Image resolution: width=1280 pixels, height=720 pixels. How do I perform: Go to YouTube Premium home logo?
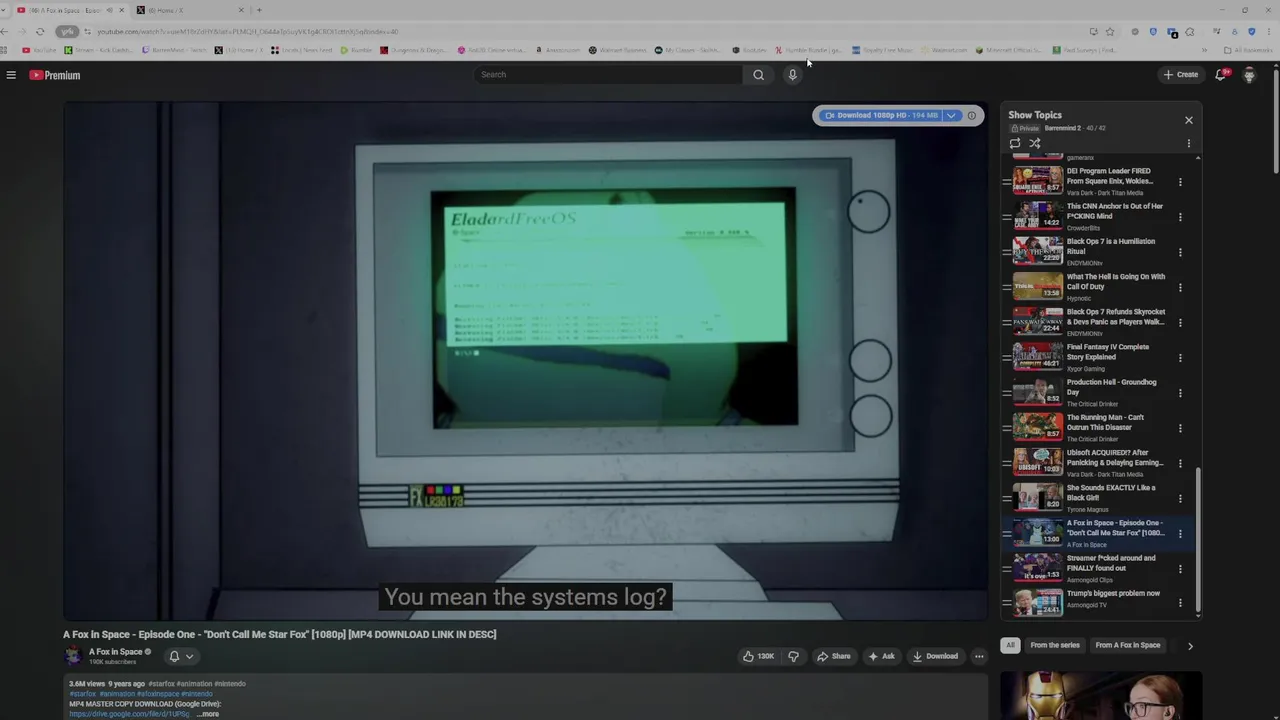click(x=55, y=75)
